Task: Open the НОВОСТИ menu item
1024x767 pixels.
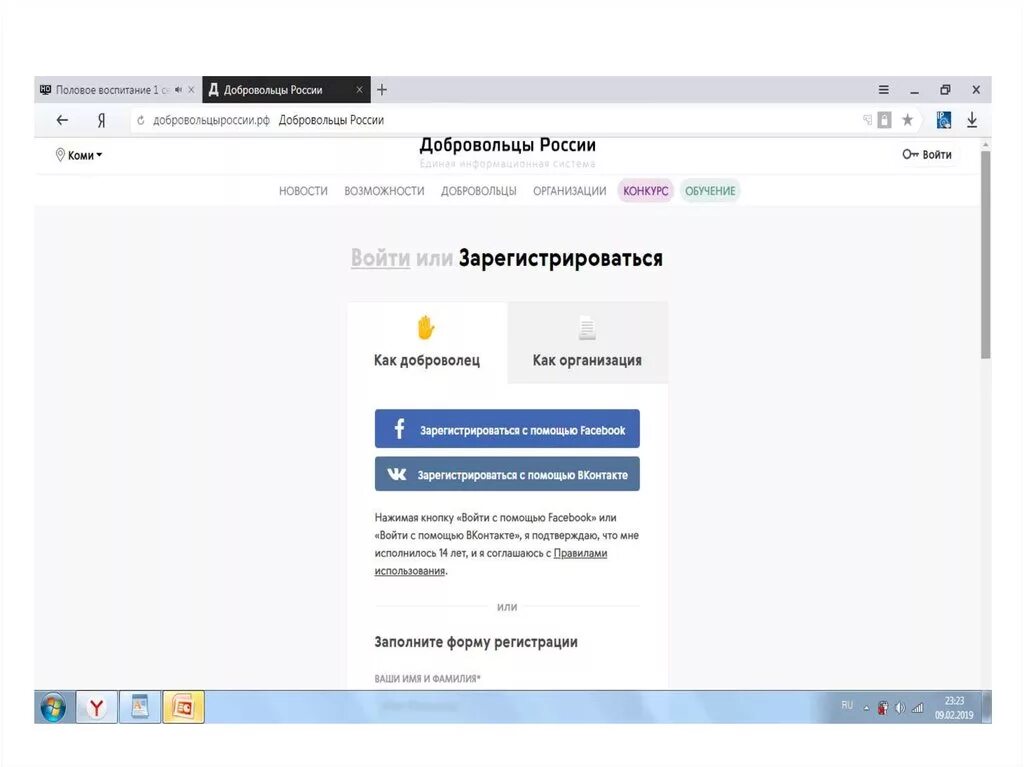Action: 303,191
